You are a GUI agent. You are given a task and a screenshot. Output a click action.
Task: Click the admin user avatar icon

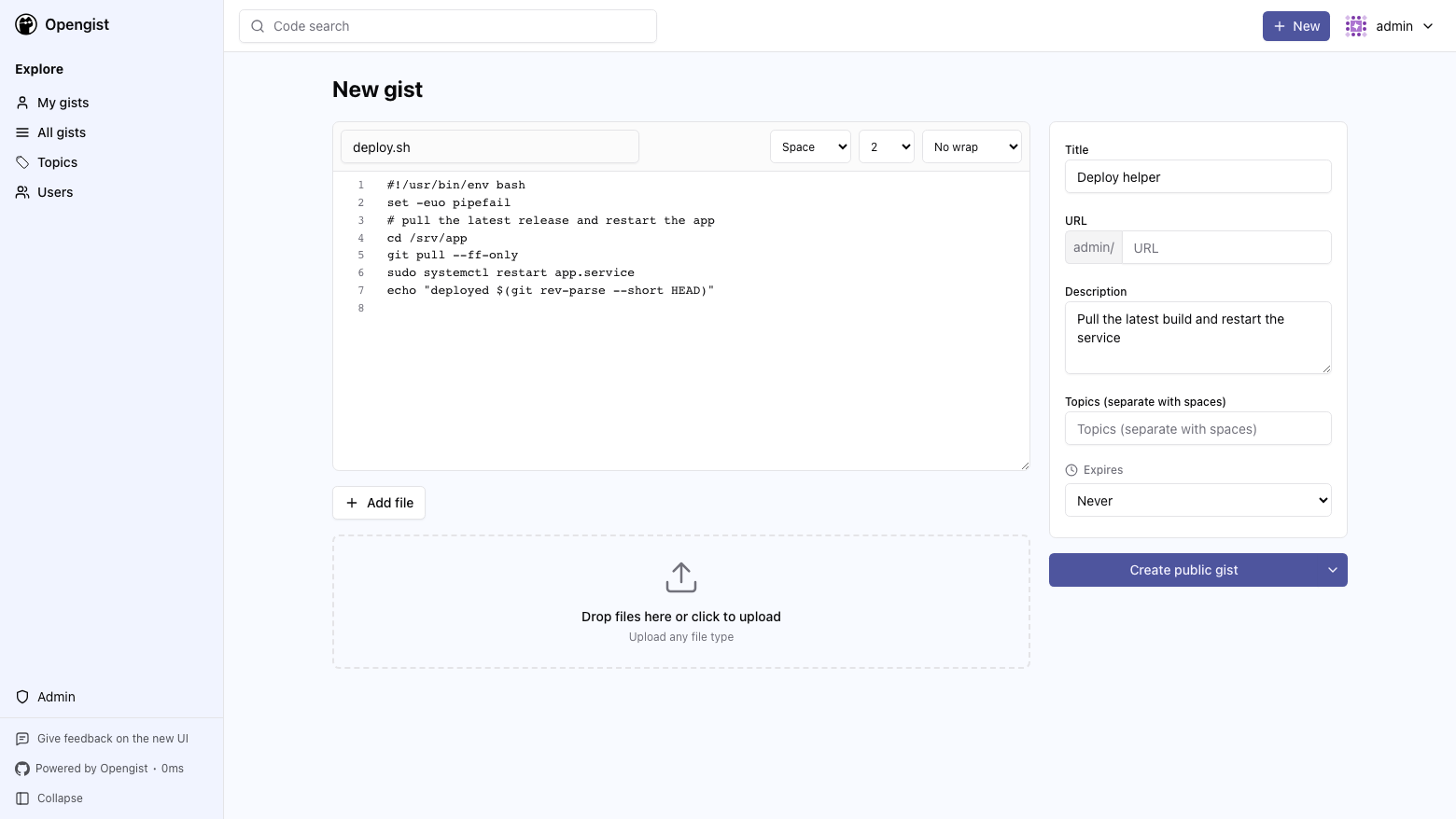point(1356,26)
